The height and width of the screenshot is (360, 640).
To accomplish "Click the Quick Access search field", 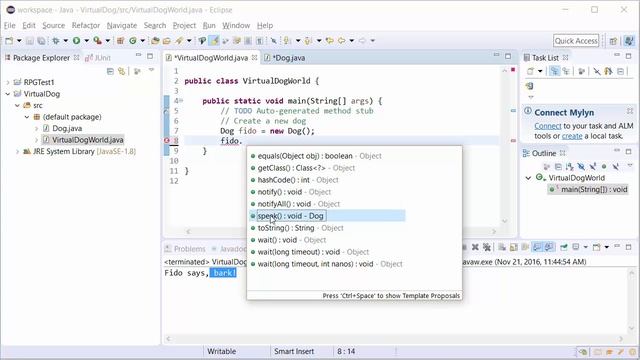I will point(576,41).
